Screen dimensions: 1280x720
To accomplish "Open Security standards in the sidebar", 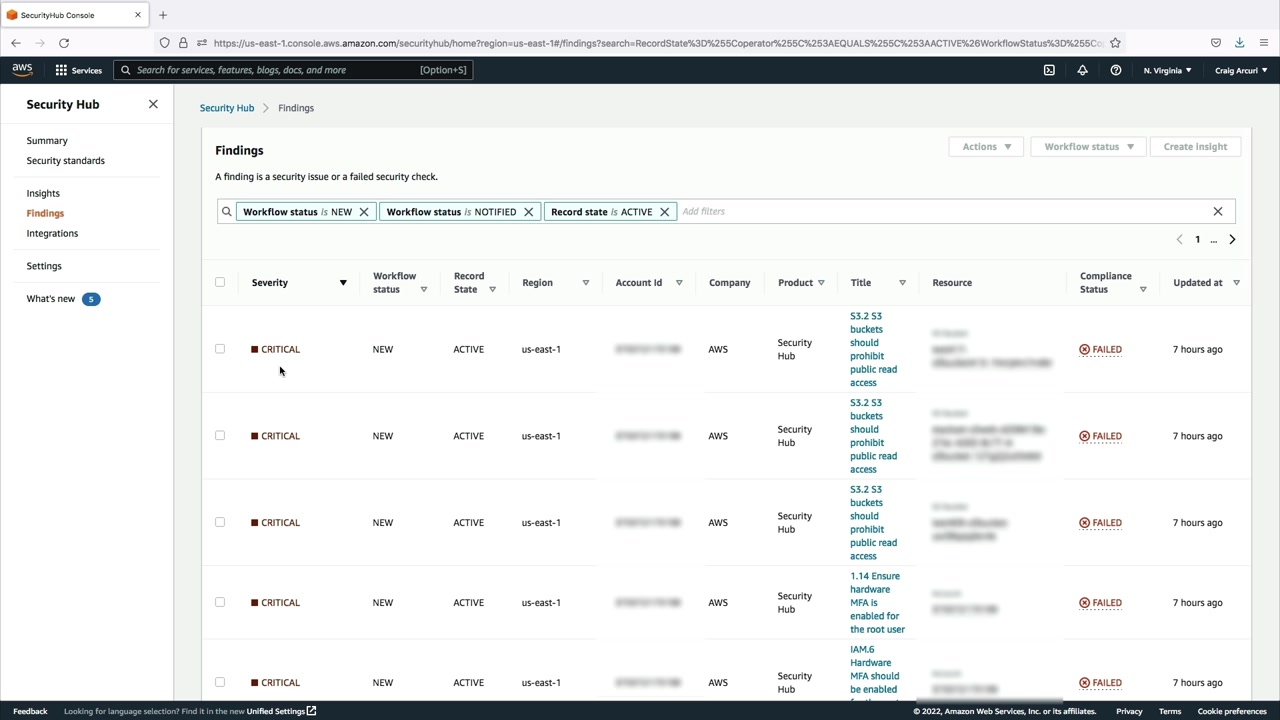I will (x=66, y=161).
